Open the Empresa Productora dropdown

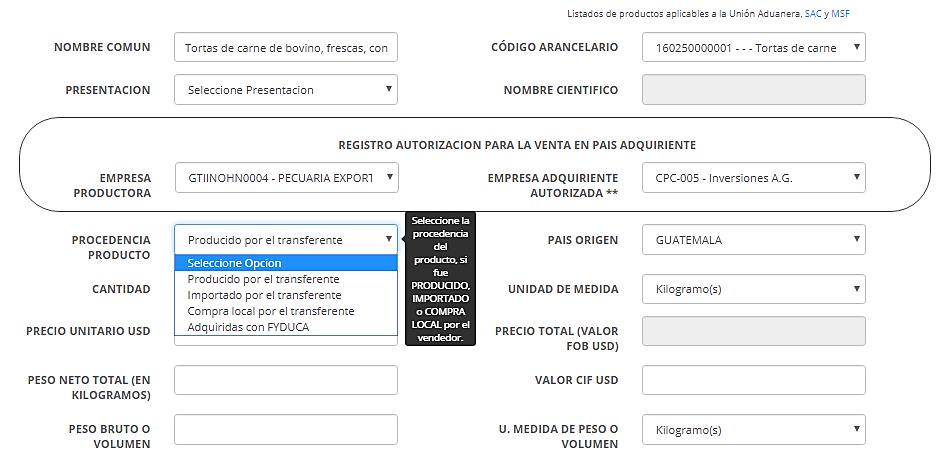287,178
